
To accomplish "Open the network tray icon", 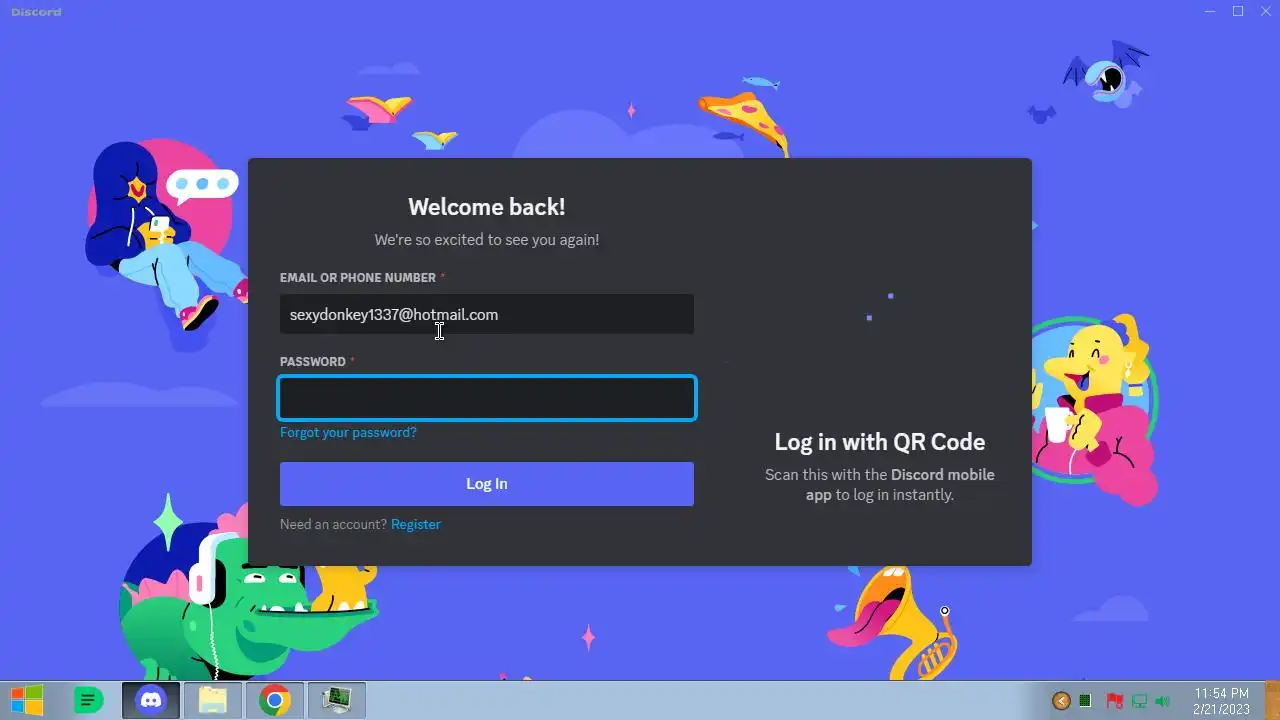I will tap(1138, 701).
